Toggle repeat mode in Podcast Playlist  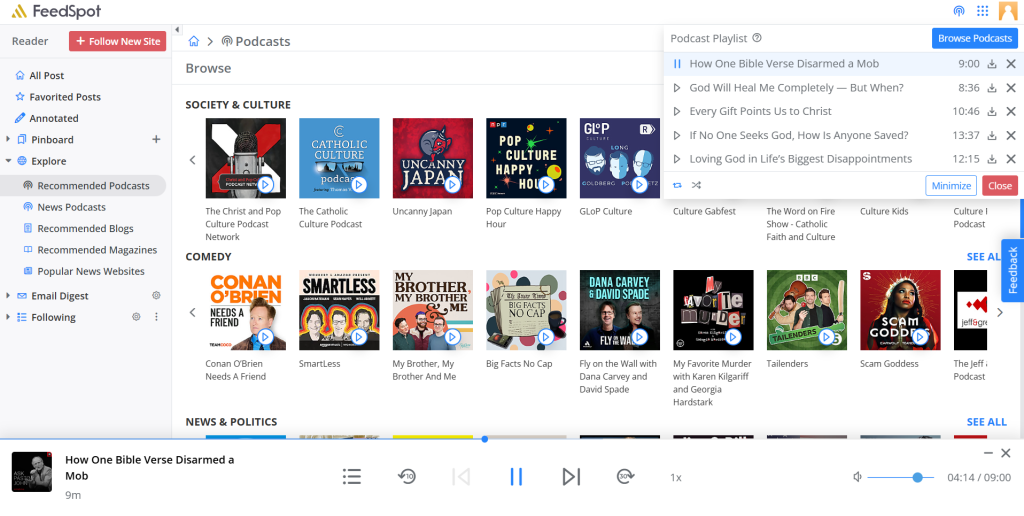click(x=677, y=185)
